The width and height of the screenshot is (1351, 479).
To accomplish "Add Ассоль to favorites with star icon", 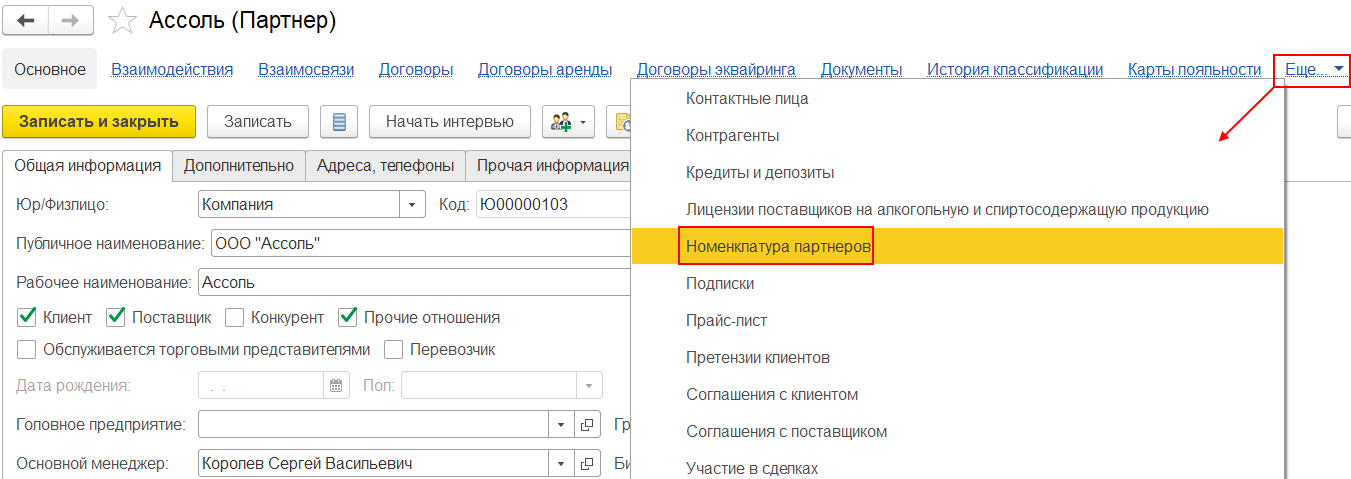I will click(x=121, y=20).
